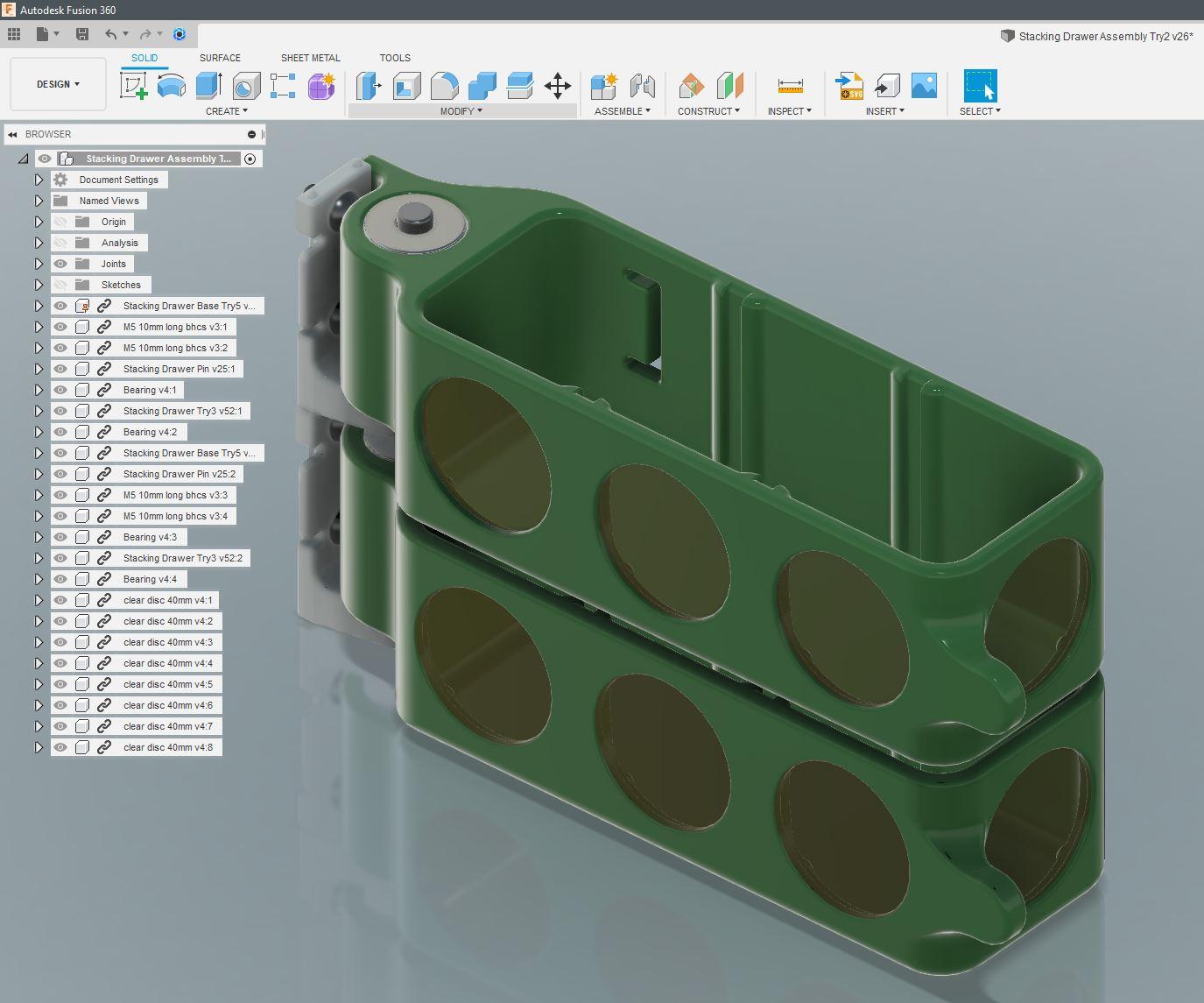Open the MODIFY panel dropdown
This screenshot has height=1003, width=1204.
click(461, 111)
